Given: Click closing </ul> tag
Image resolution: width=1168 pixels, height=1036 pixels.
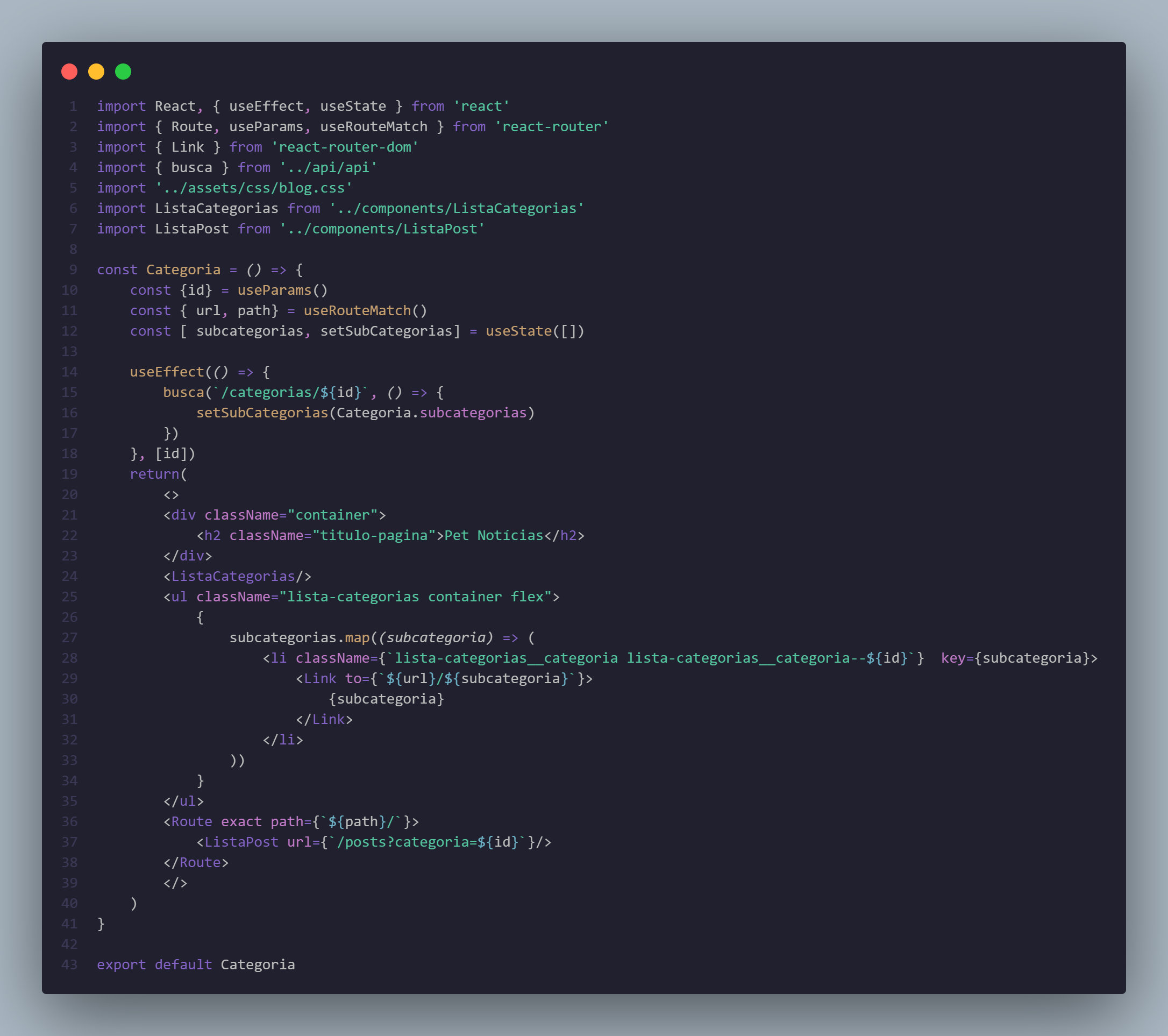Looking at the screenshot, I should point(183,801).
